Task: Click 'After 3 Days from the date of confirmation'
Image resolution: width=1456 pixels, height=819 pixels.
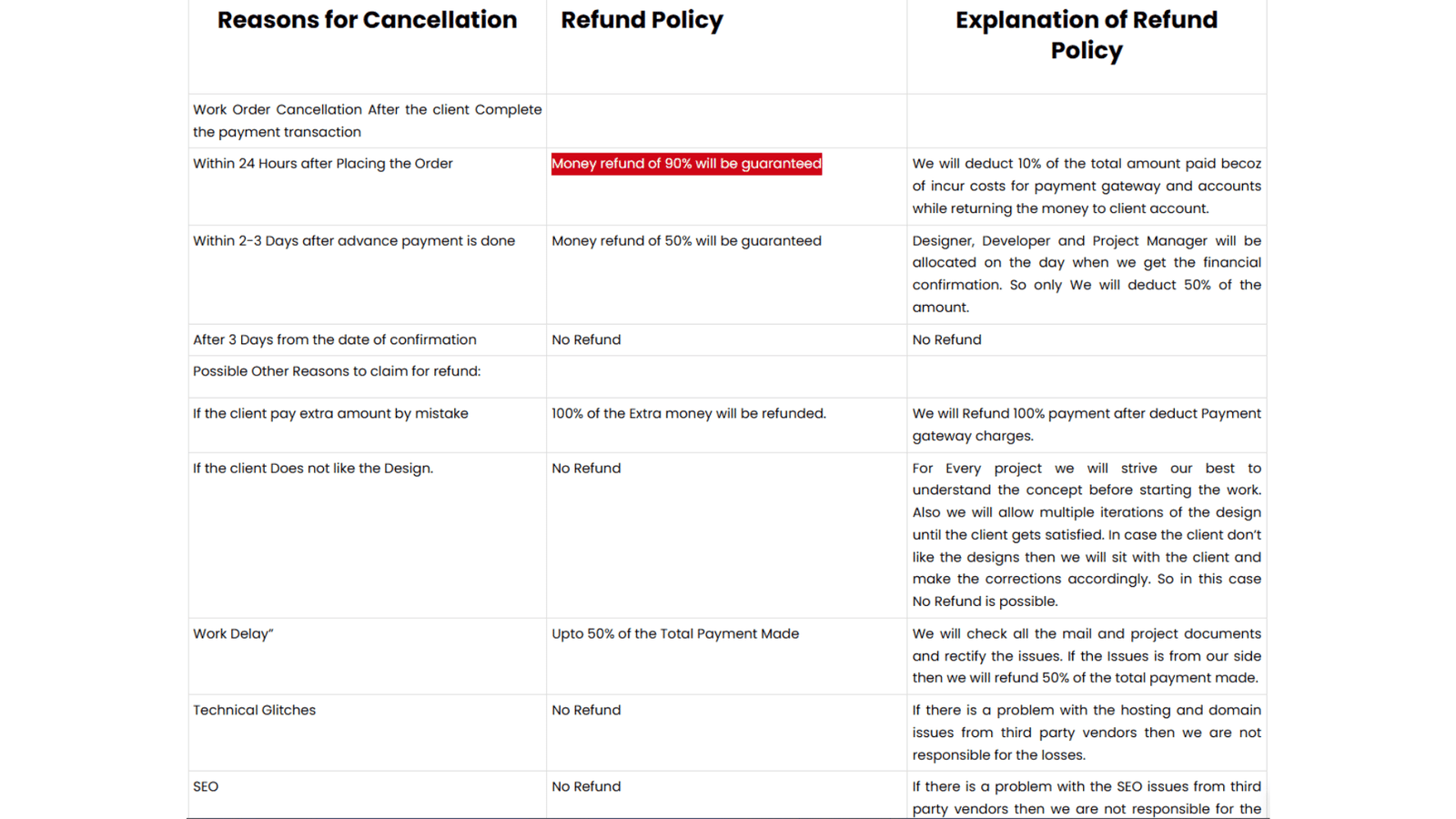Action: [334, 339]
